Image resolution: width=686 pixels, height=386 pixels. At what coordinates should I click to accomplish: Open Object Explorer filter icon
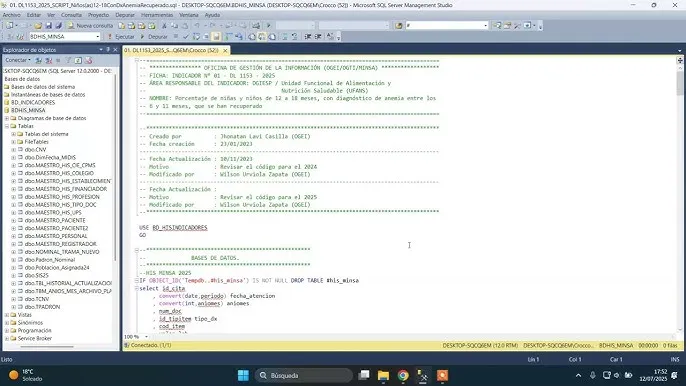(x=68, y=60)
